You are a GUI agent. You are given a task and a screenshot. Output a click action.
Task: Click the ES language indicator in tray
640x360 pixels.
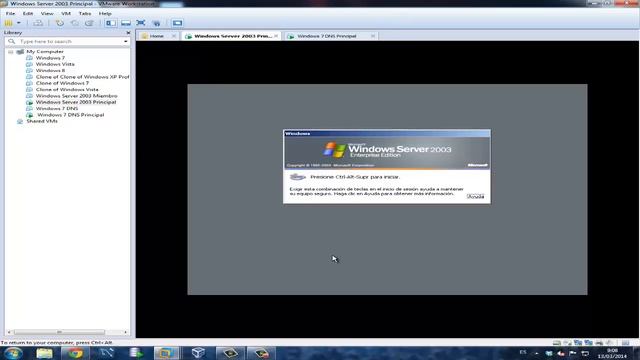tap(523, 352)
